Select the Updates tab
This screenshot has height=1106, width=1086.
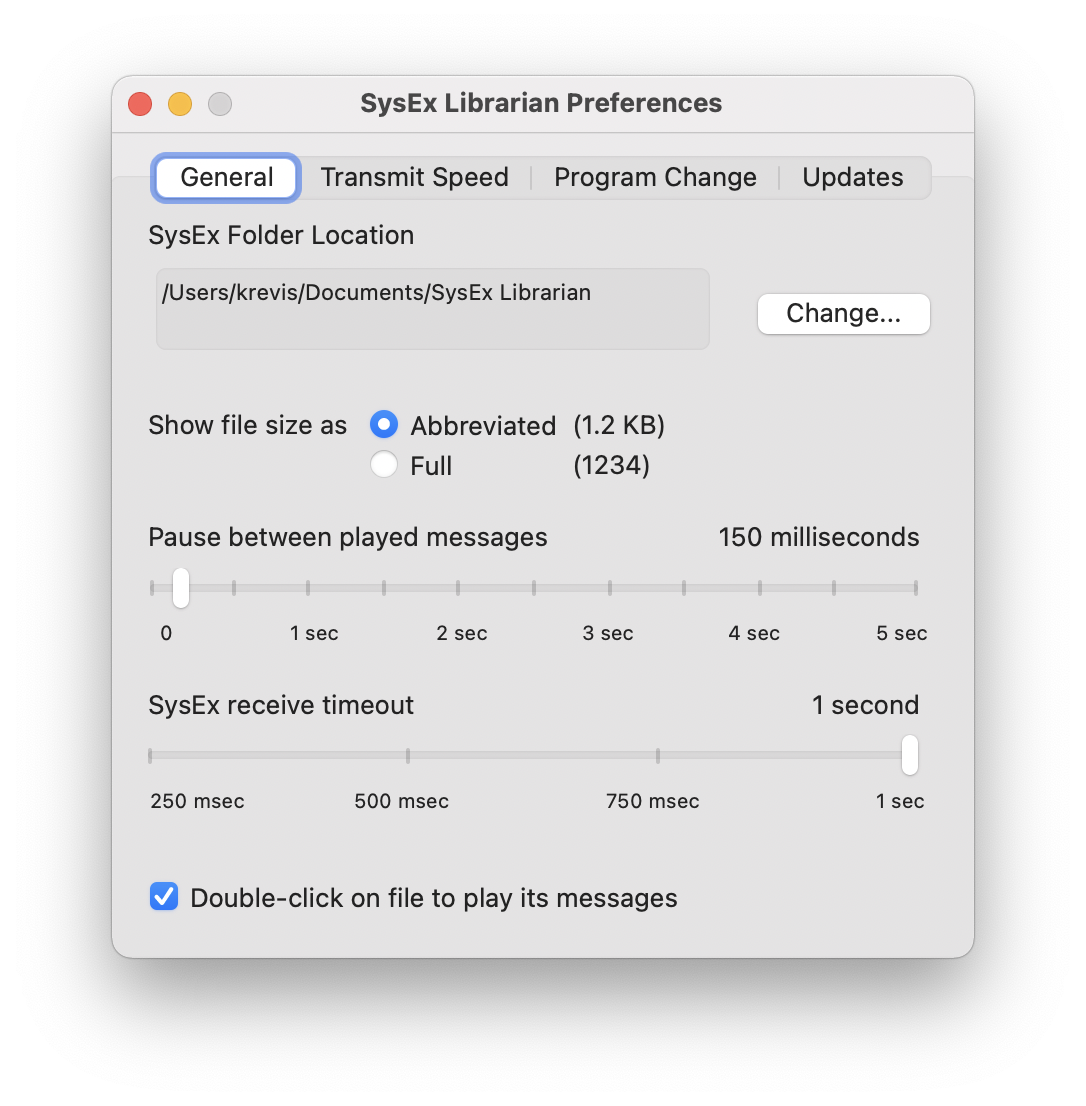[852, 177]
